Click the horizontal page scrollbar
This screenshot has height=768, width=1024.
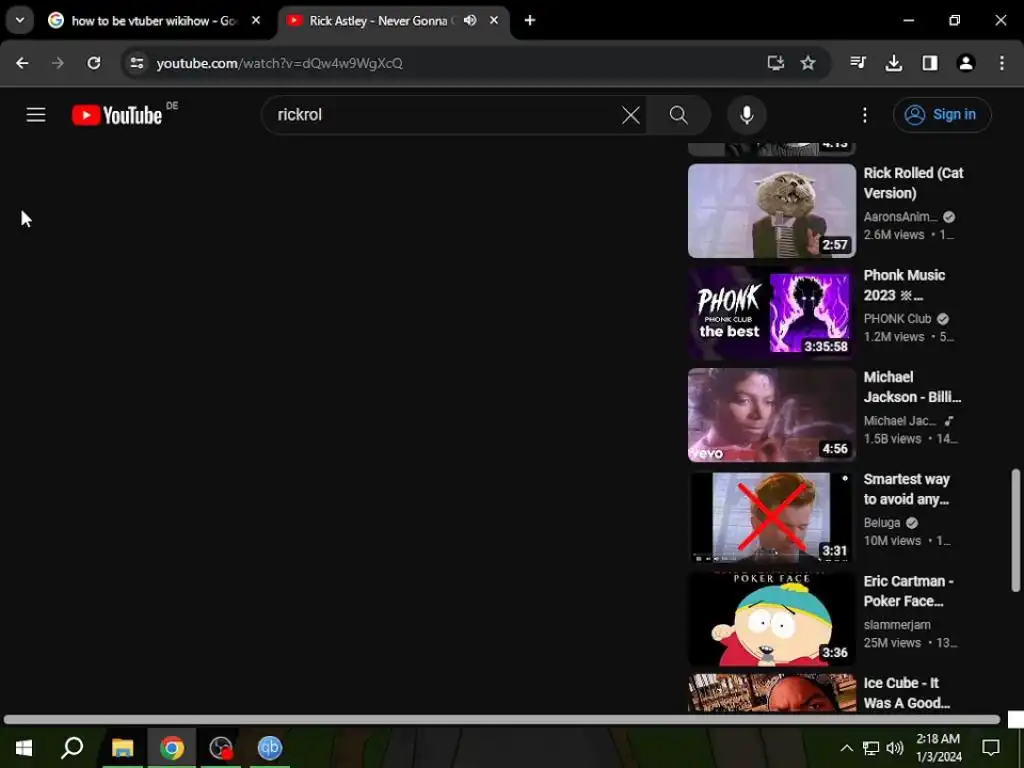502,720
